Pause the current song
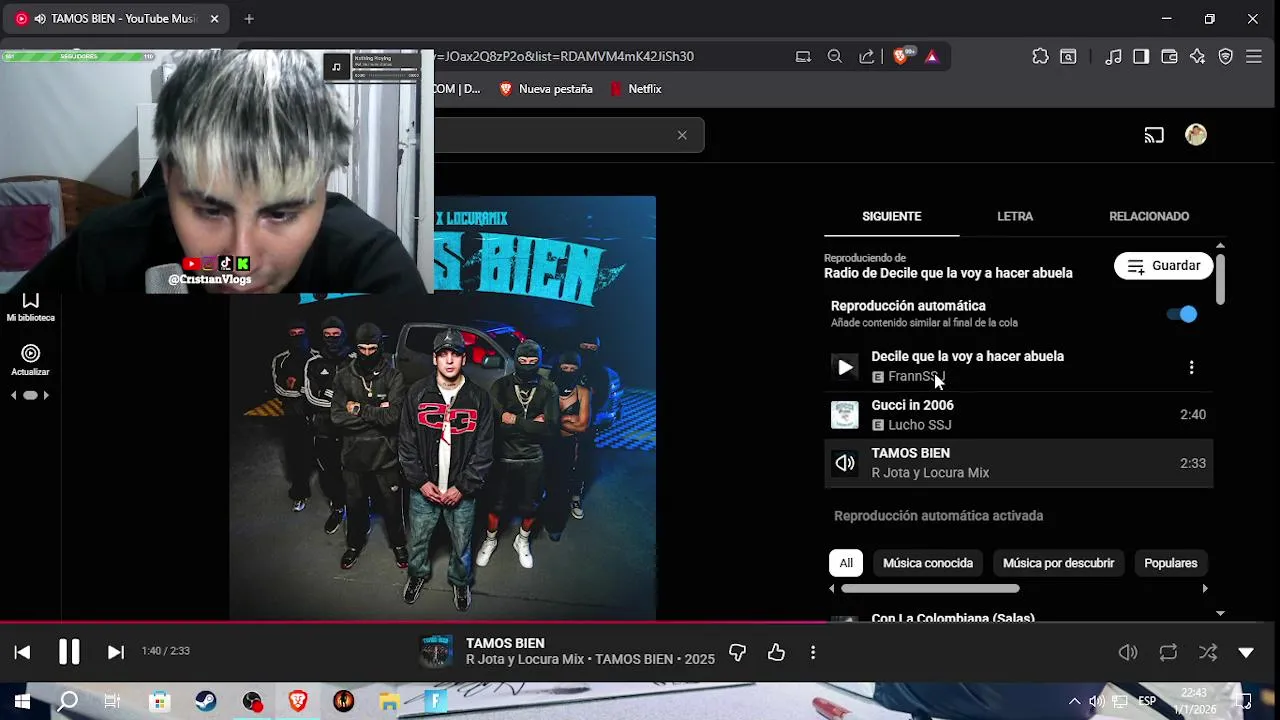Viewport: 1280px width, 720px height. [69, 652]
